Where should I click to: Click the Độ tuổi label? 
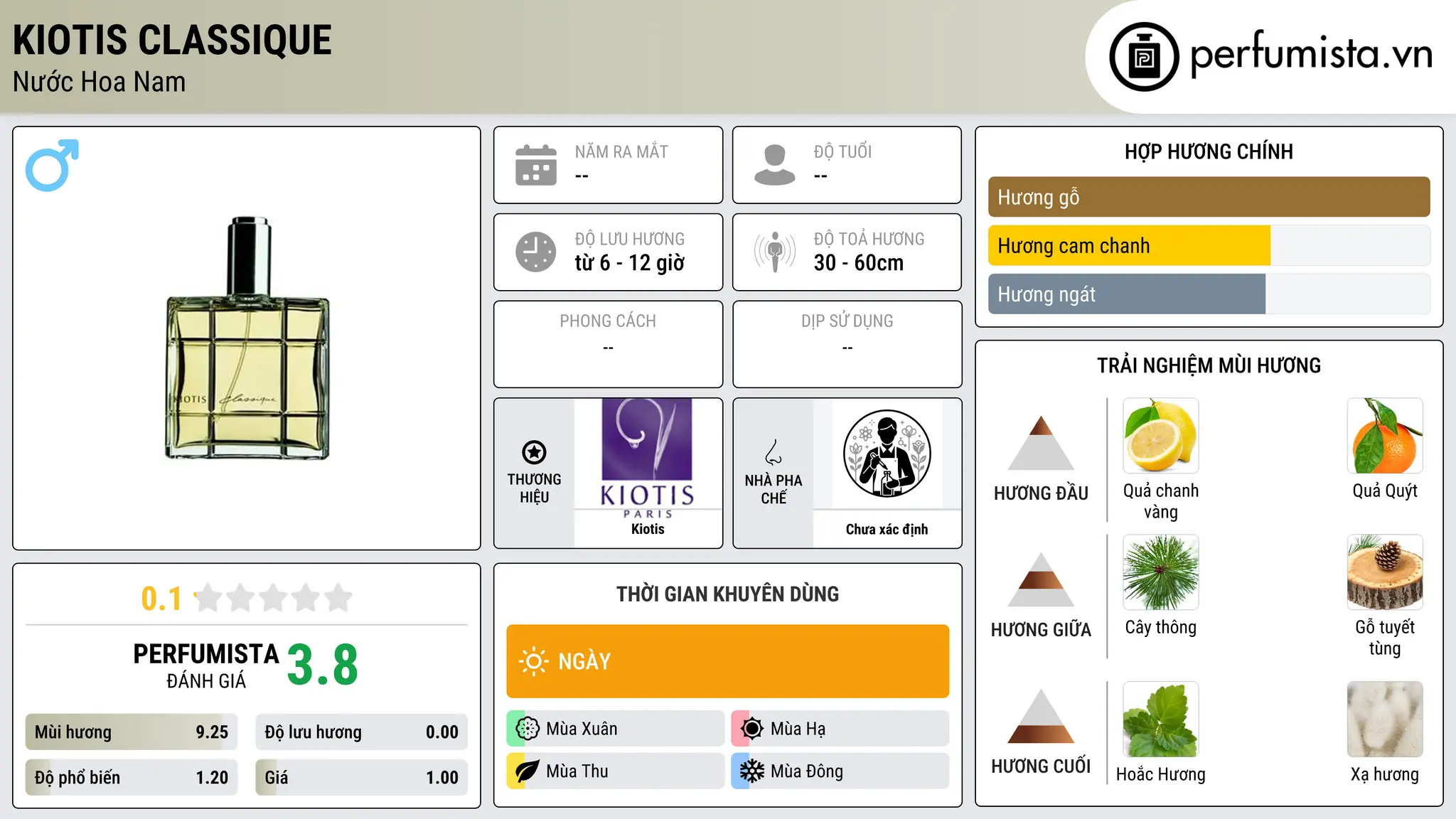[x=842, y=152]
